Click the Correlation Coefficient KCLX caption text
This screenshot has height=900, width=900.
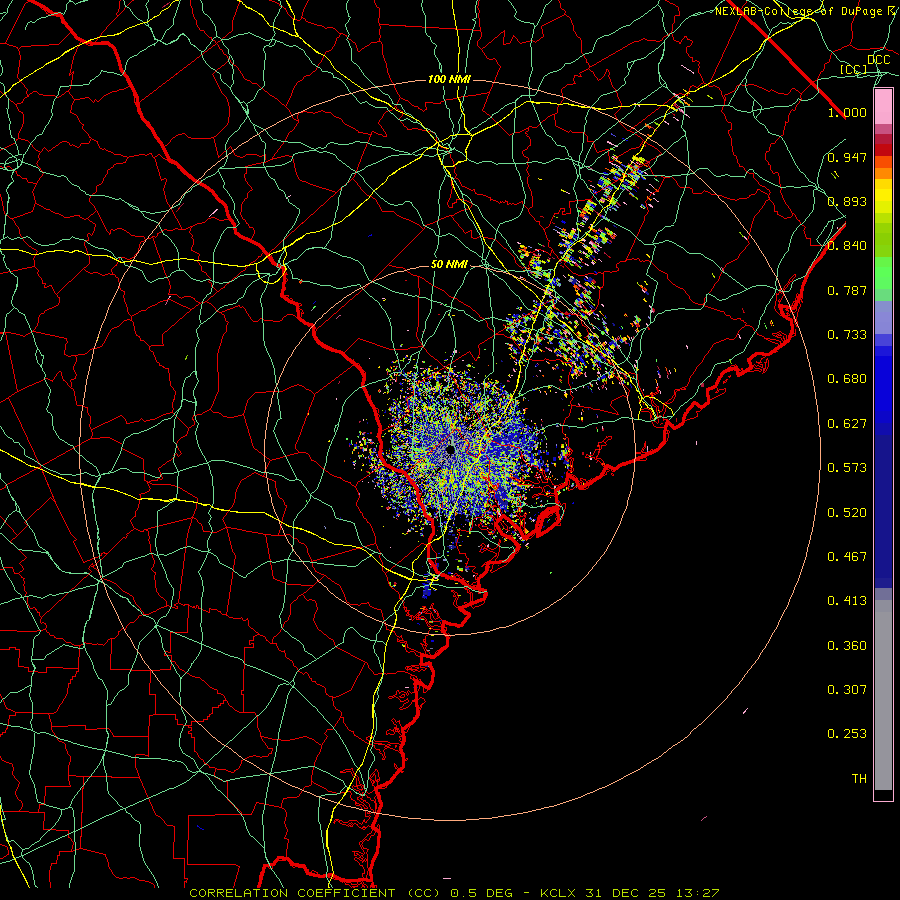pos(454,893)
